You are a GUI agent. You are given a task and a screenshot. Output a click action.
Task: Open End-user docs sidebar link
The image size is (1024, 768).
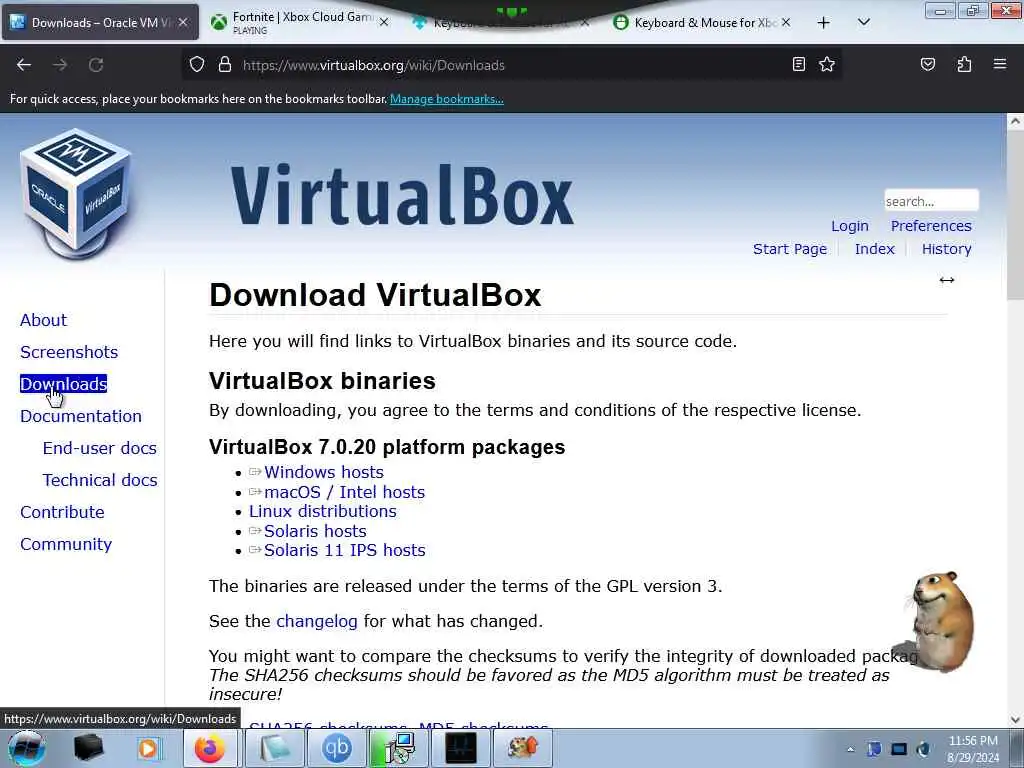(99, 448)
